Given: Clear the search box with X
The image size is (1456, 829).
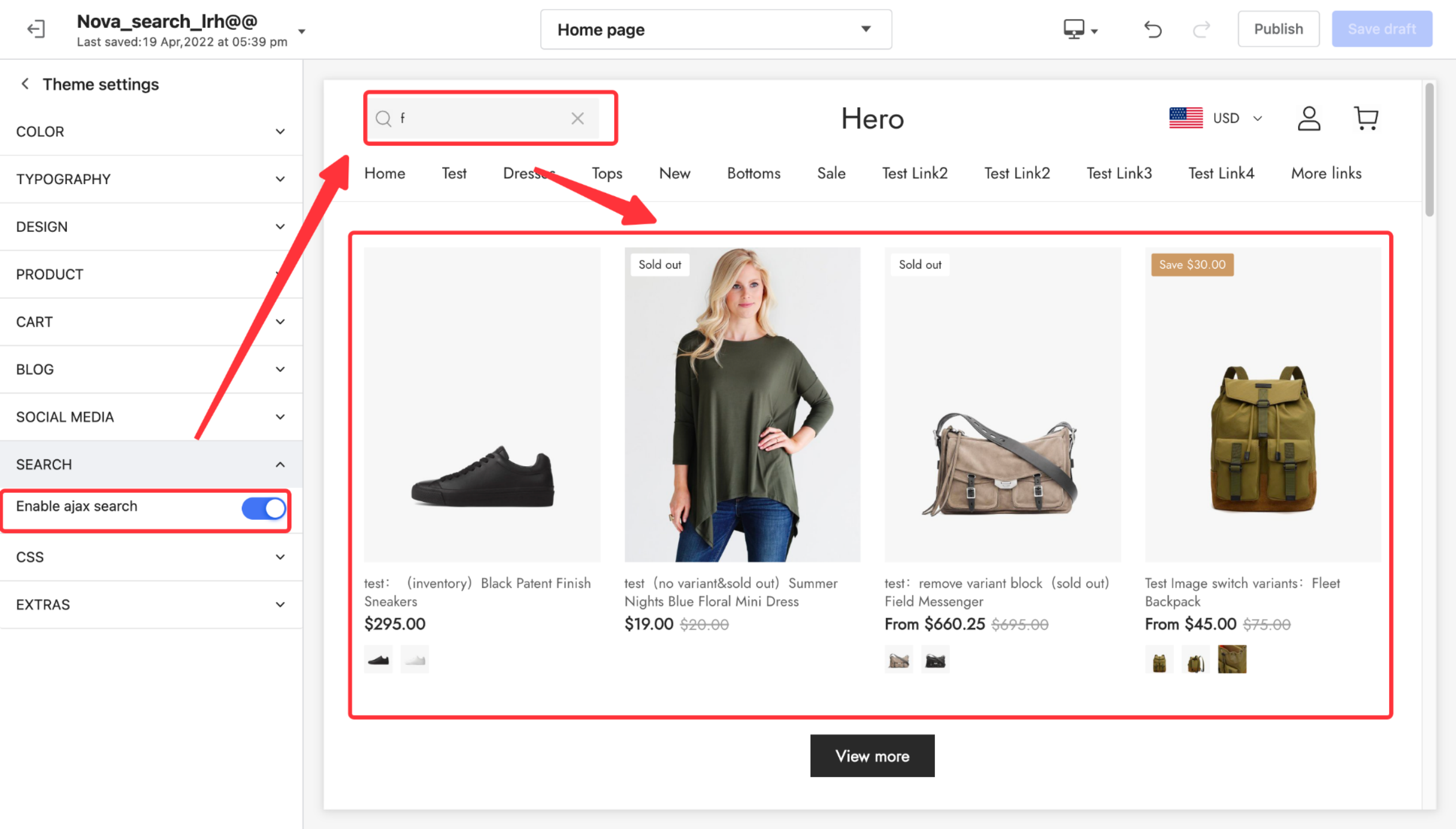Looking at the screenshot, I should click(x=577, y=119).
